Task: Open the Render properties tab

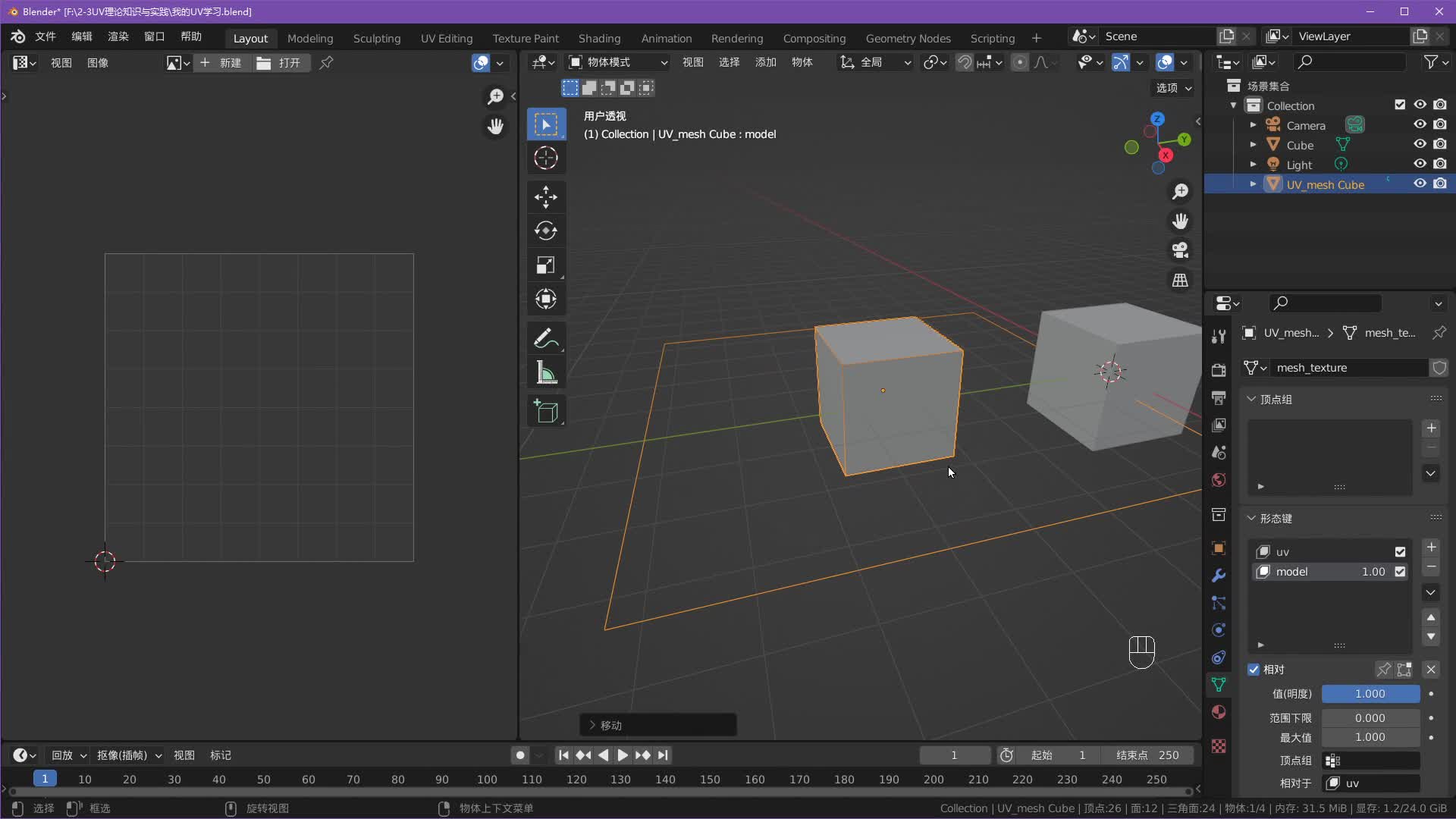Action: (x=1219, y=371)
